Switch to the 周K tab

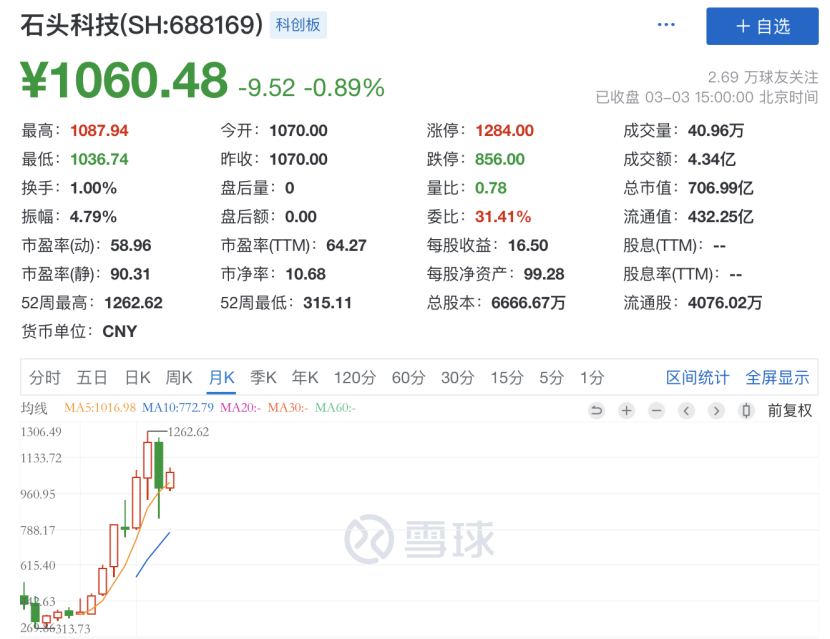pyautogui.click(x=179, y=377)
